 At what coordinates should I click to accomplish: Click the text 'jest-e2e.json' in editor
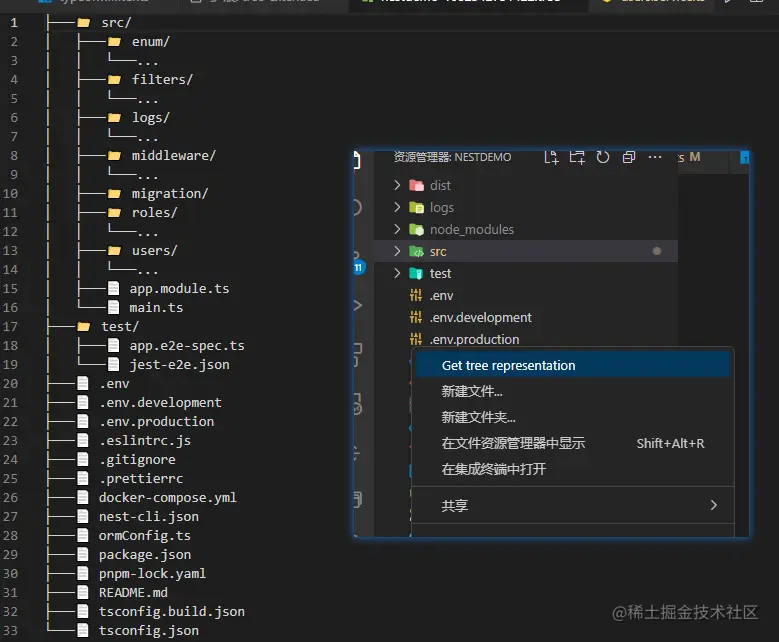coord(179,365)
